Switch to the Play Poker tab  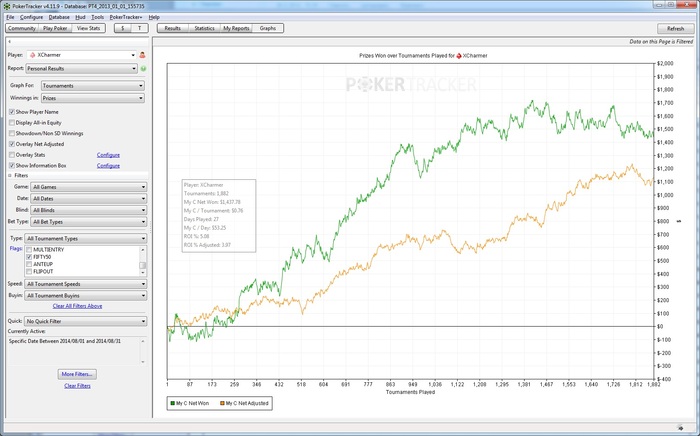(x=55, y=28)
